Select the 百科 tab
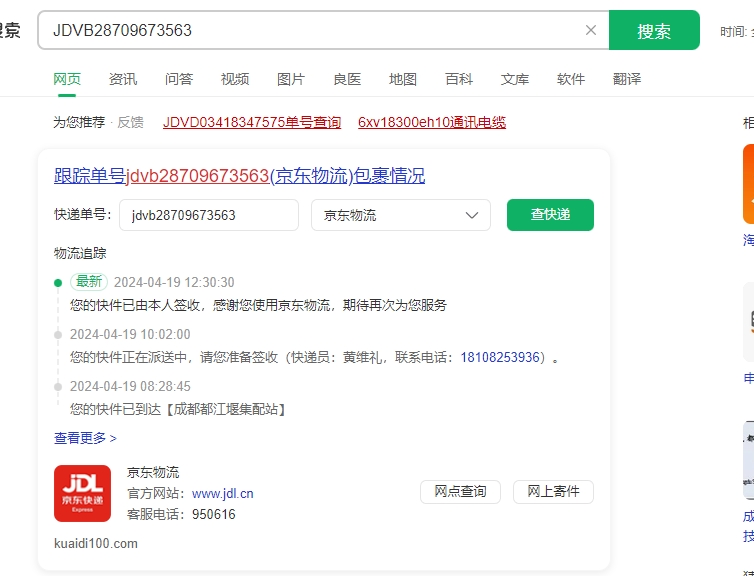 459,79
